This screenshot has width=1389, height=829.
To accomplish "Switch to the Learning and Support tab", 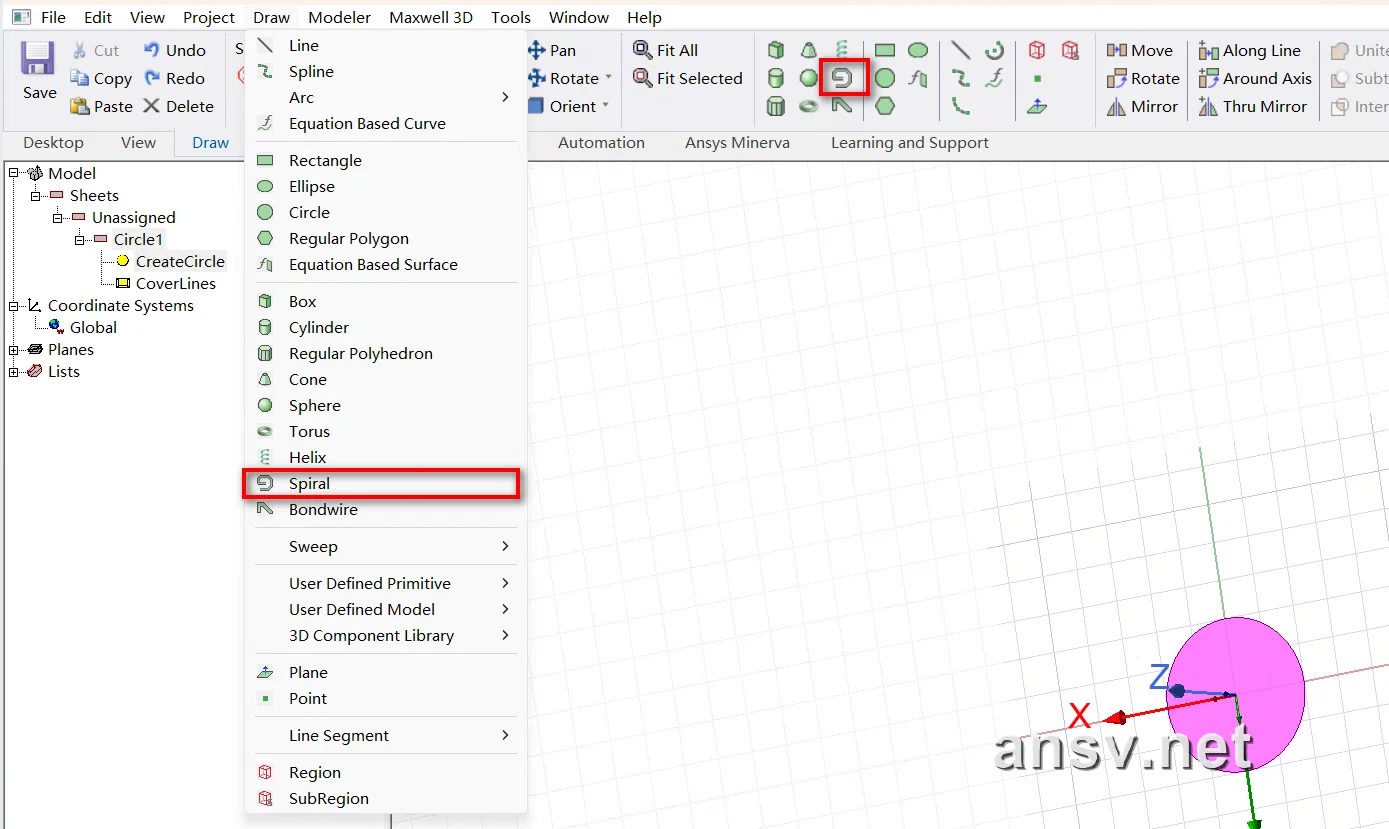I will coord(910,142).
